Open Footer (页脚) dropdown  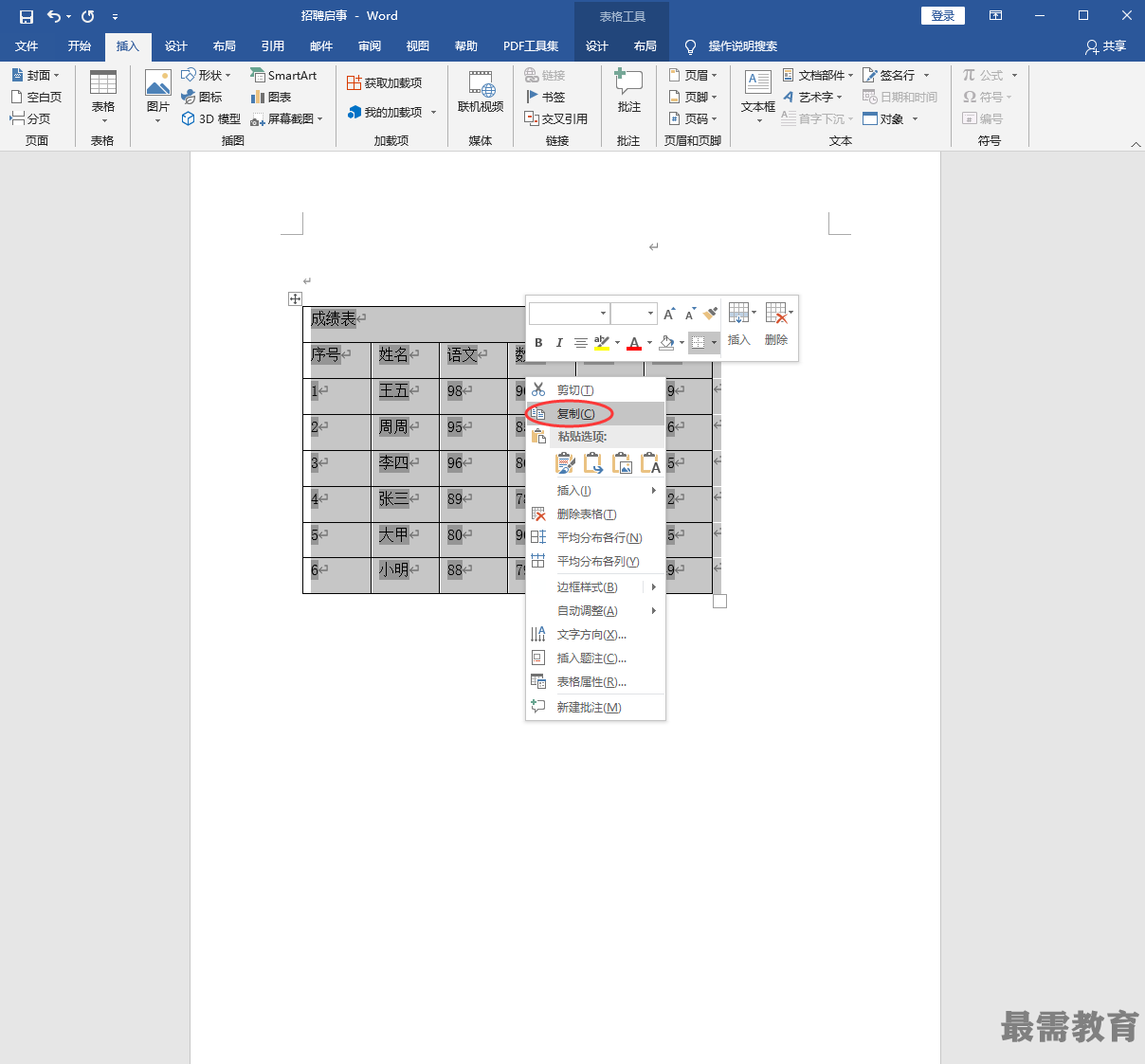click(693, 97)
